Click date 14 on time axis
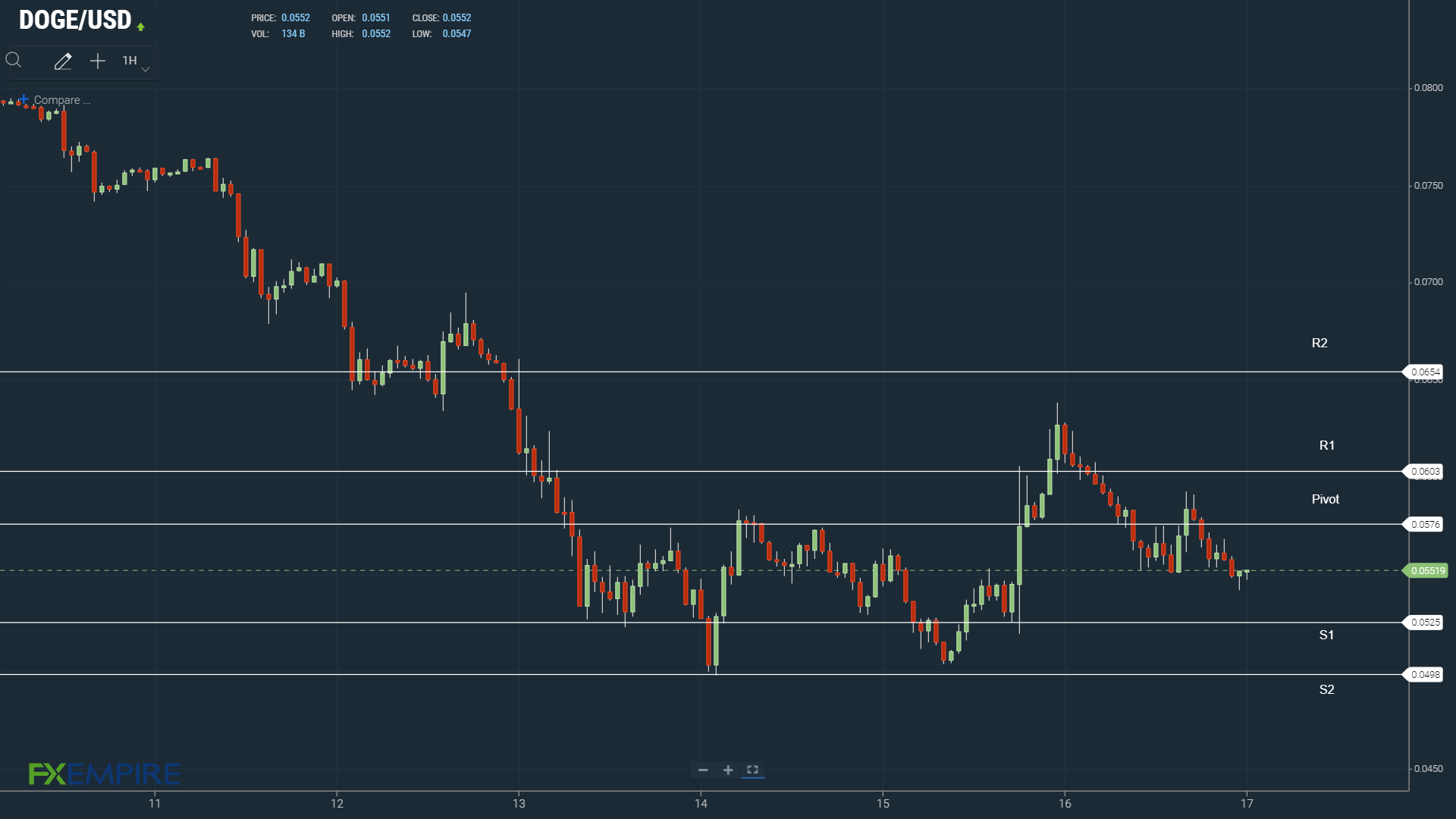Image resolution: width=1456 pixels, height=819 pixels. (x=701, y=803)
